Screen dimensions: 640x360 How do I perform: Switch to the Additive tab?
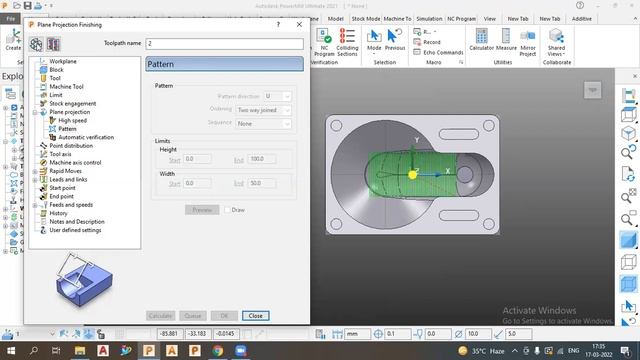point(582,19)
